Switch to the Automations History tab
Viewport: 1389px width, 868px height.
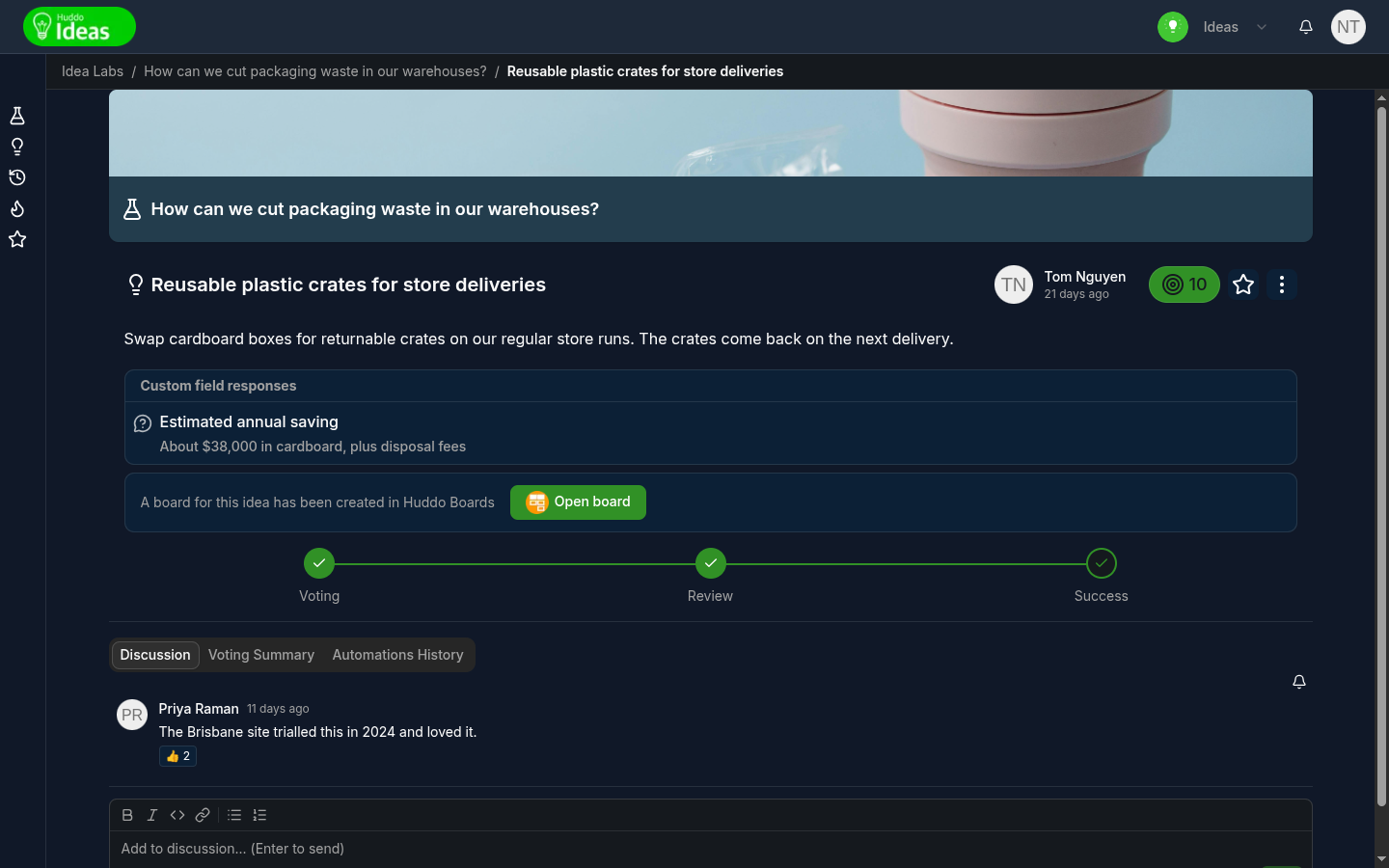coord(397,655)
